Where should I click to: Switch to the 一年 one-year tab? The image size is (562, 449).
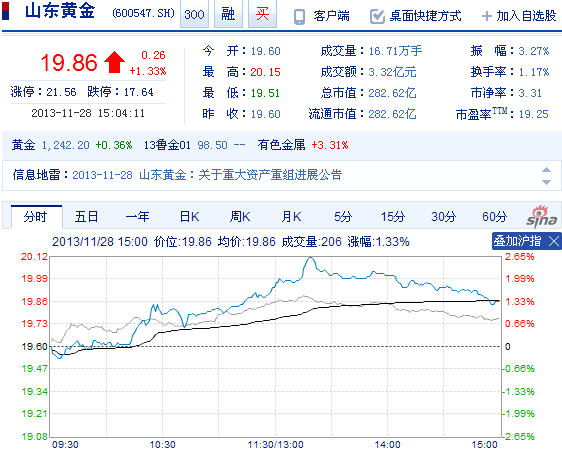(137, 217)
